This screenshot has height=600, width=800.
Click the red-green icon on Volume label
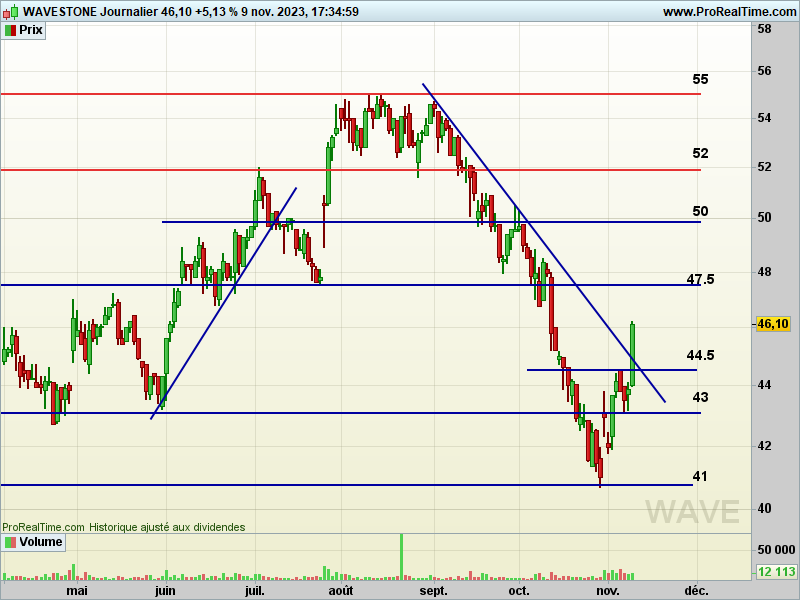tap(10, 542)
